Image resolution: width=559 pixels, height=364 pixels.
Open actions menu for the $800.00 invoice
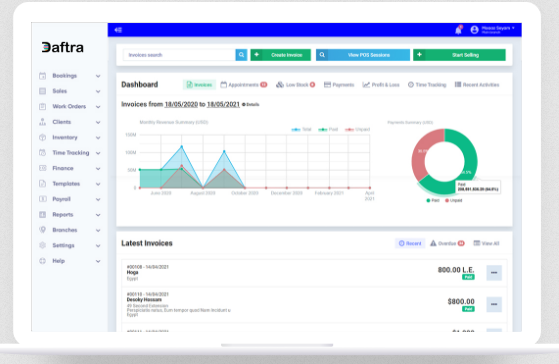(494, 304)
